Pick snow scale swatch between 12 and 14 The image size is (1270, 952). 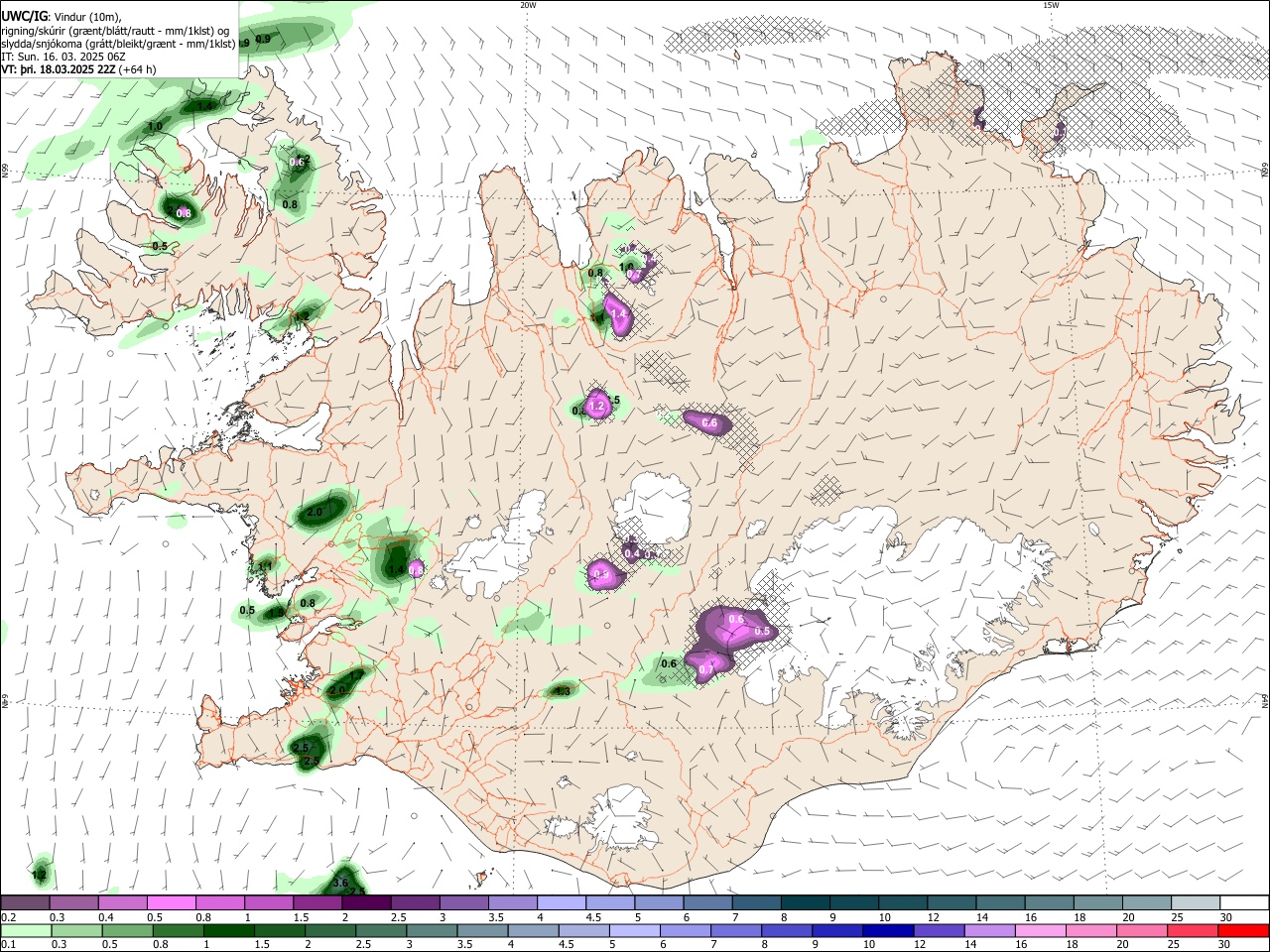point(952,903)
